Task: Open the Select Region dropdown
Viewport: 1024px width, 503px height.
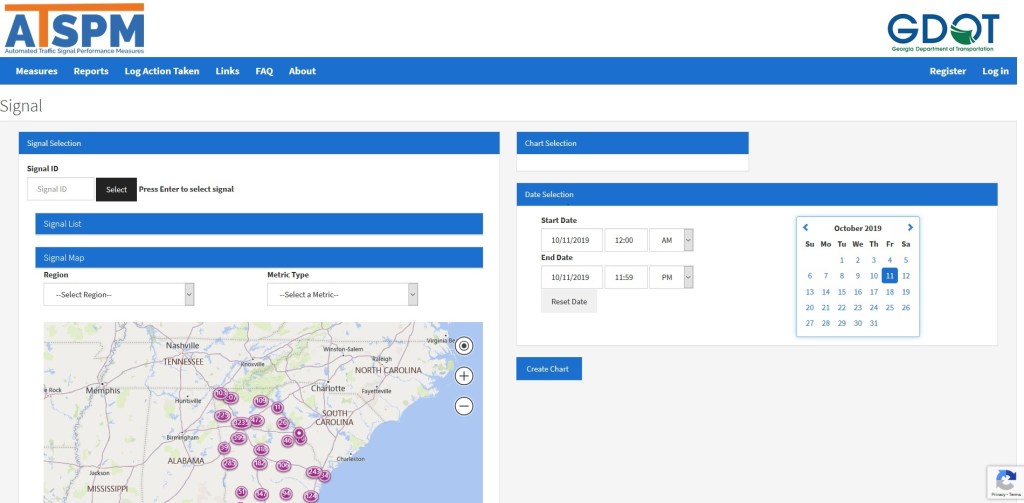Action: 119,294
